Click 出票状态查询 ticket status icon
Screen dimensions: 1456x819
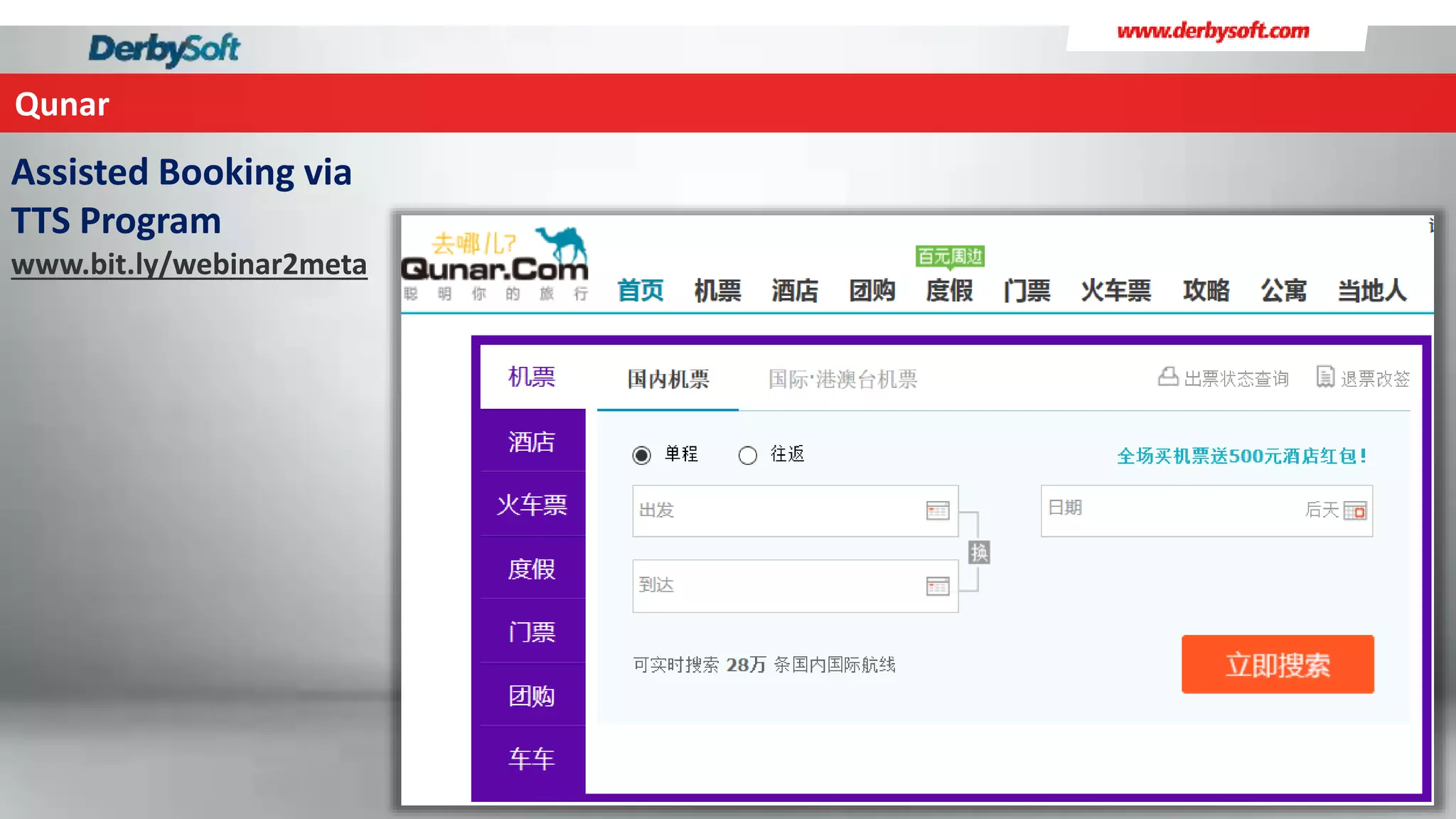point(1168,377)
